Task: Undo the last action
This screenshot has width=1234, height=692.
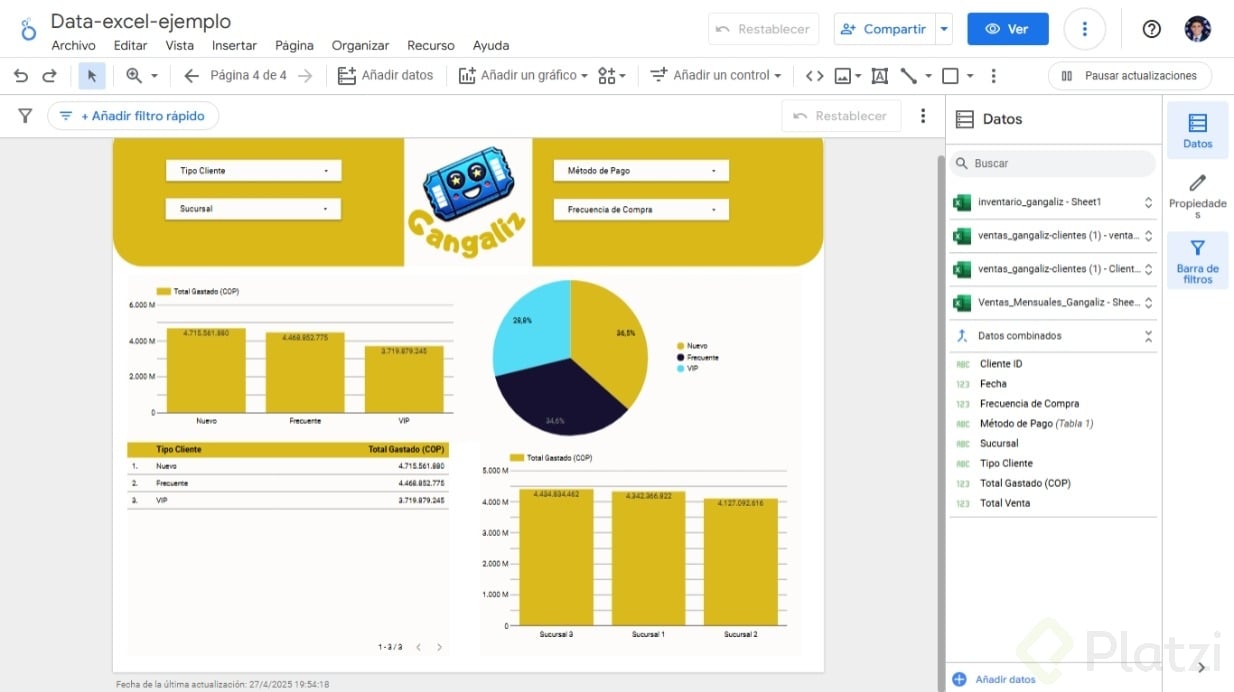Action: (21, 76)
